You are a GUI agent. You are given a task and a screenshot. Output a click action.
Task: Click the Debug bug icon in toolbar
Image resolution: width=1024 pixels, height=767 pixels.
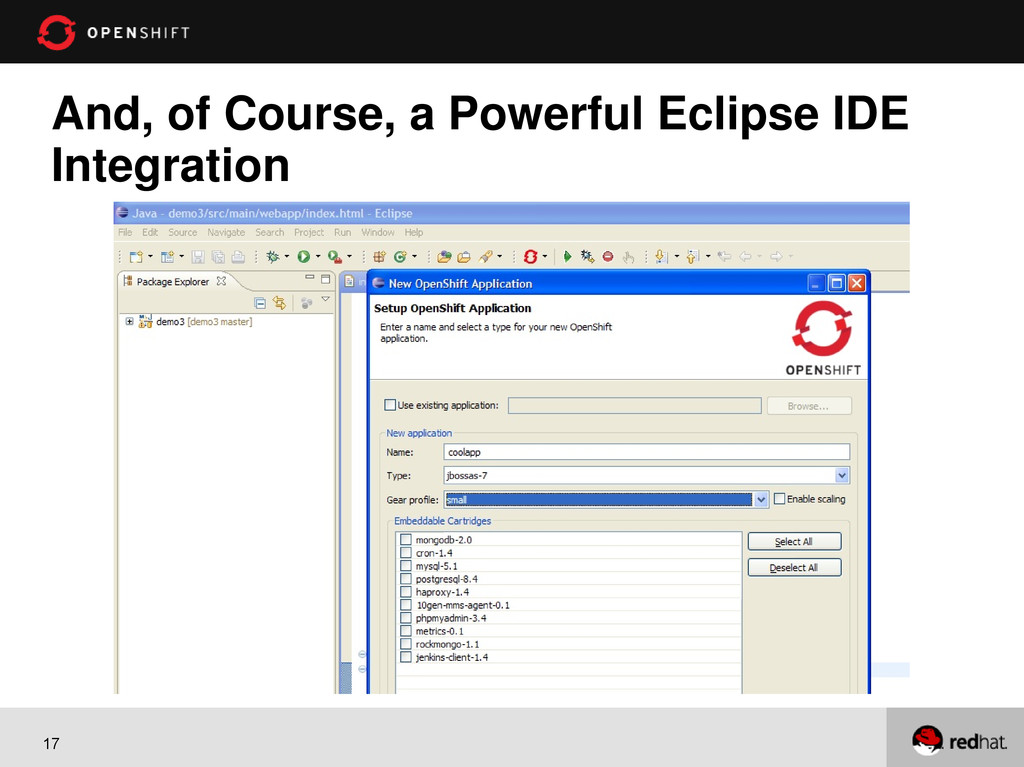pos(273,257)
